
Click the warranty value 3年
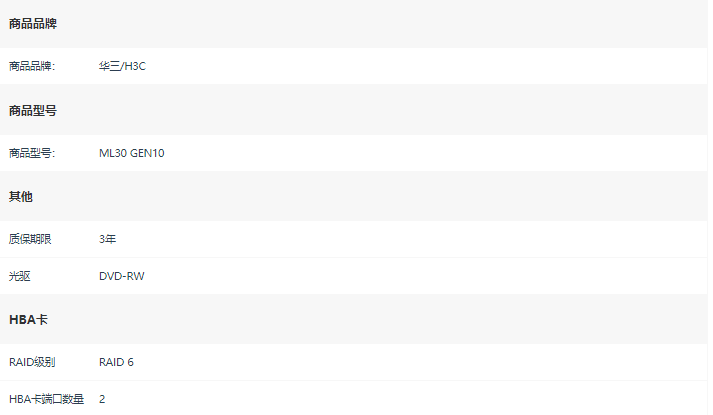(107, 239)
